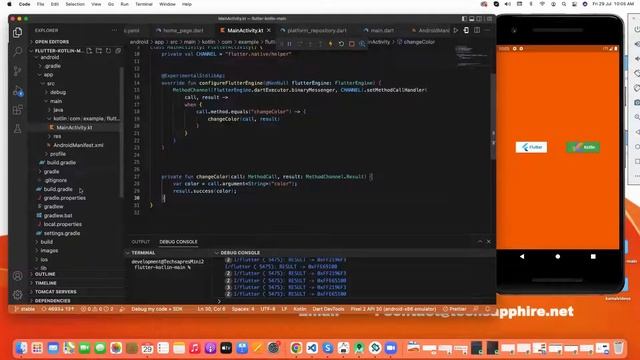This screenshot has height=360, width=640.
Task: Open the widget inspector in debug toolbar
Action: coord(362,44)
